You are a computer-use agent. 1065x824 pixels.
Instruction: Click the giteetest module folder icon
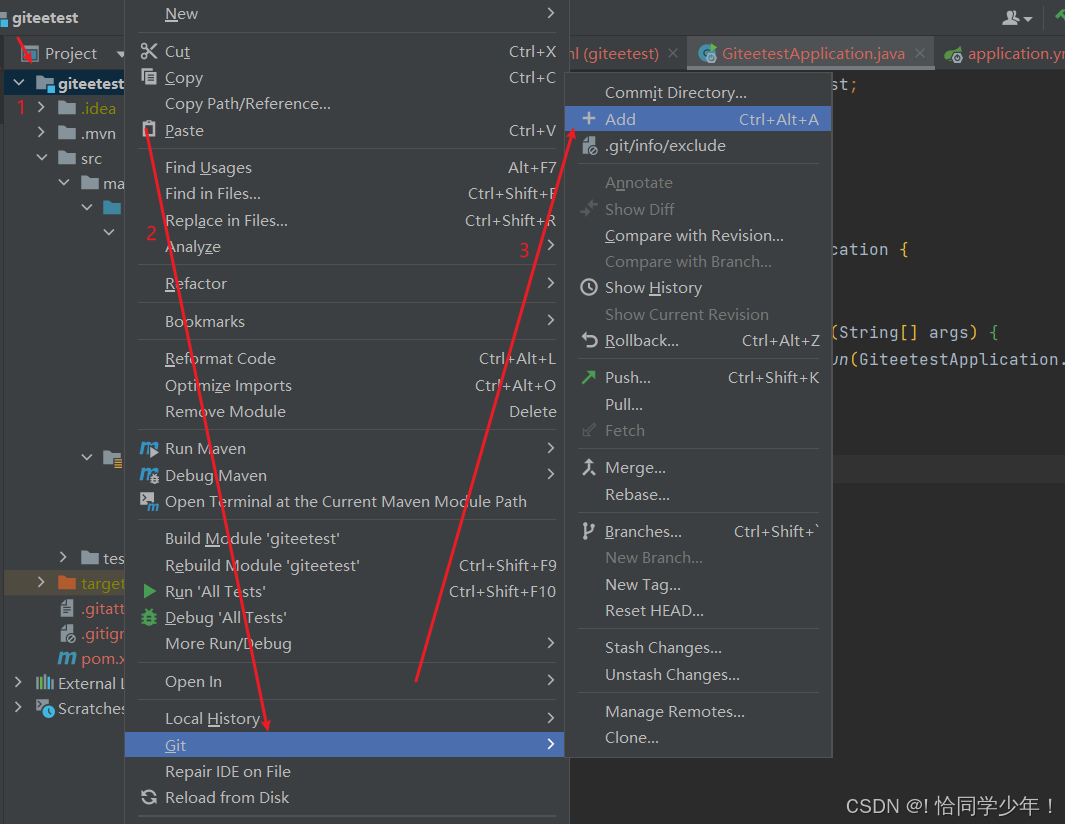click(45, 84)
